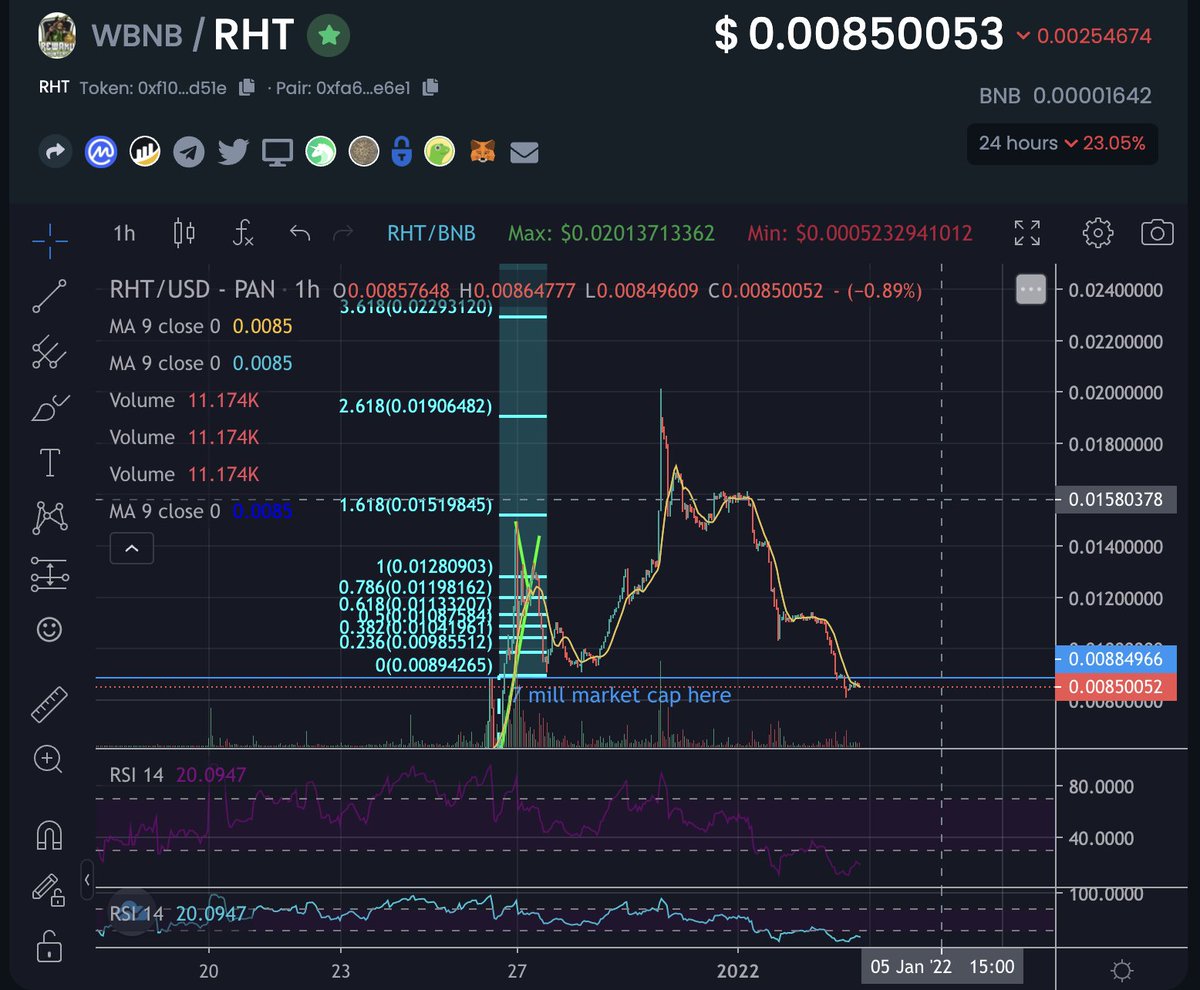
Task: Select the pitchfork drawing tool
Action: pos(49,351)
